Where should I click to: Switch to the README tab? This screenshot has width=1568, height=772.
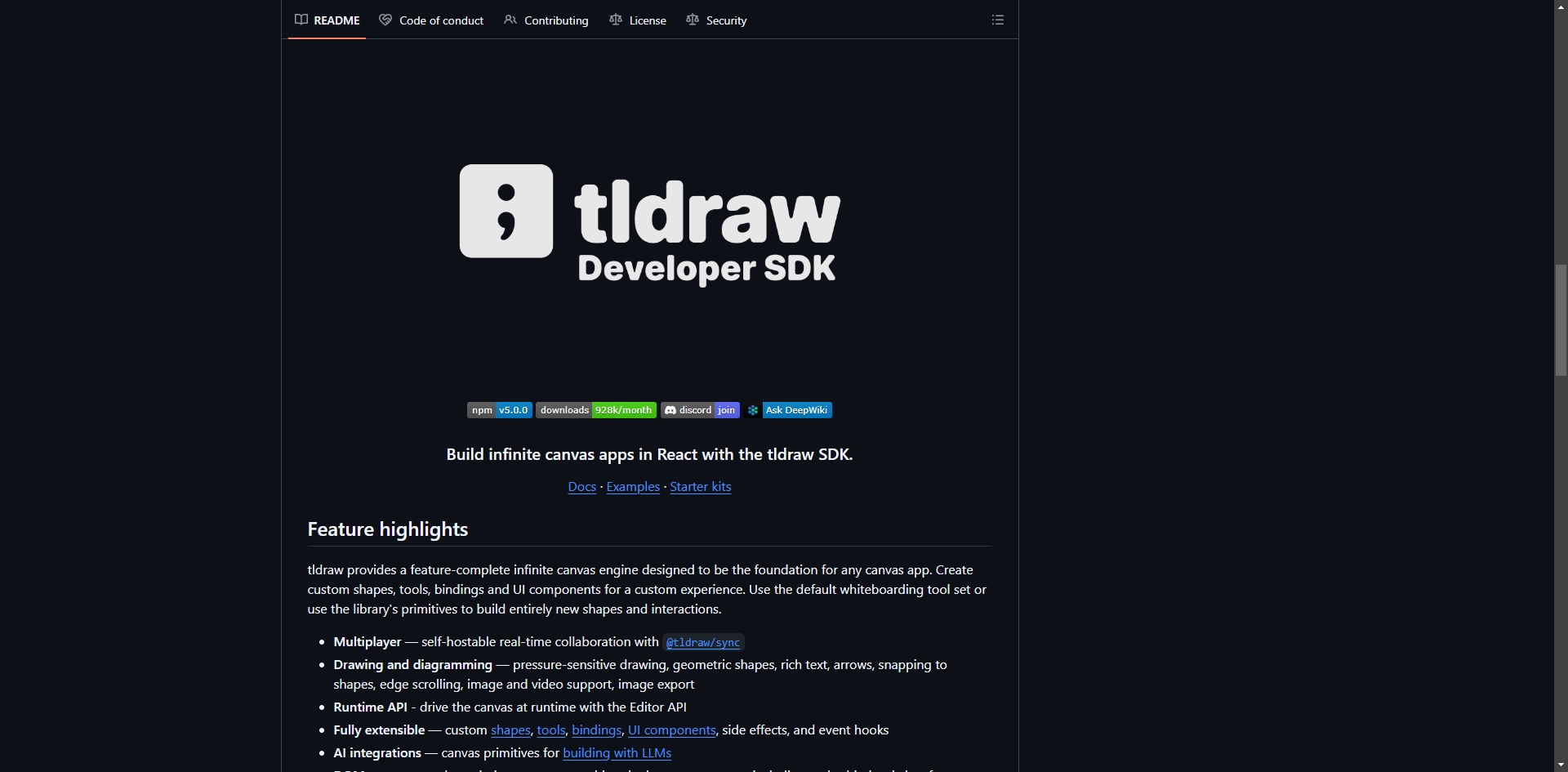tap(327, 20)
